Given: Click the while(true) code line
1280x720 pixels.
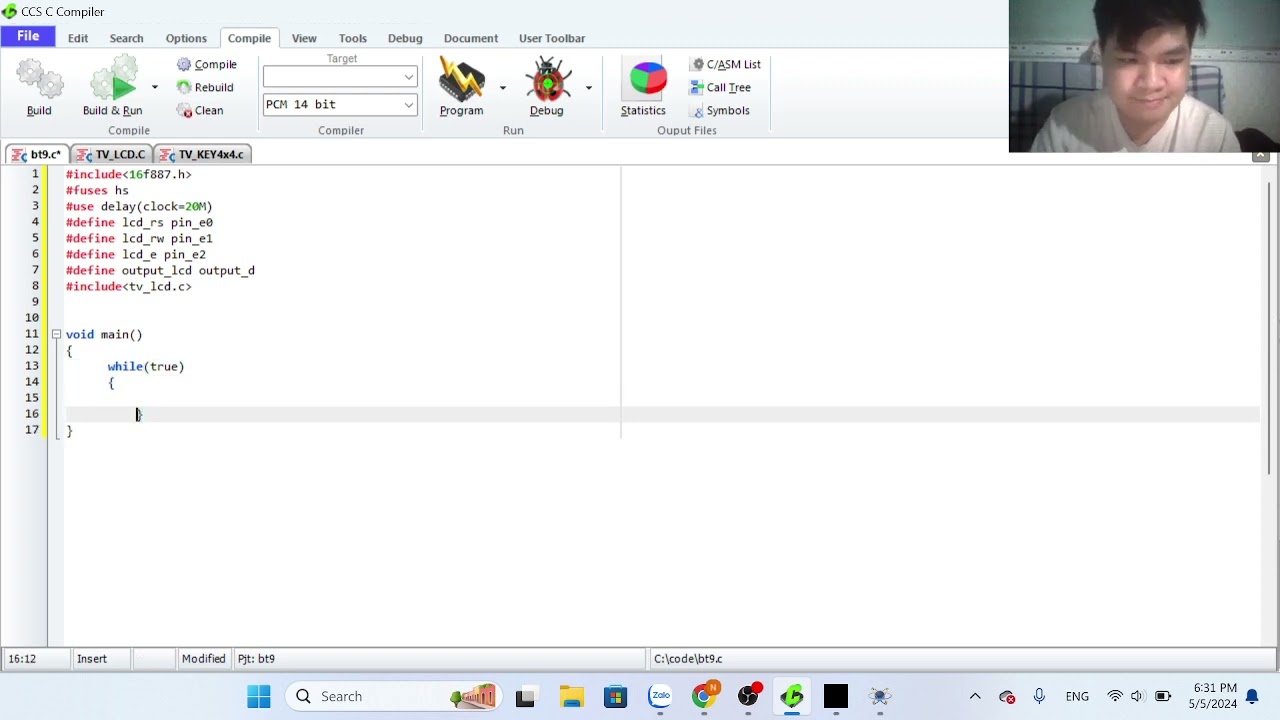Looking at the screenshot, I should [146, 366].
